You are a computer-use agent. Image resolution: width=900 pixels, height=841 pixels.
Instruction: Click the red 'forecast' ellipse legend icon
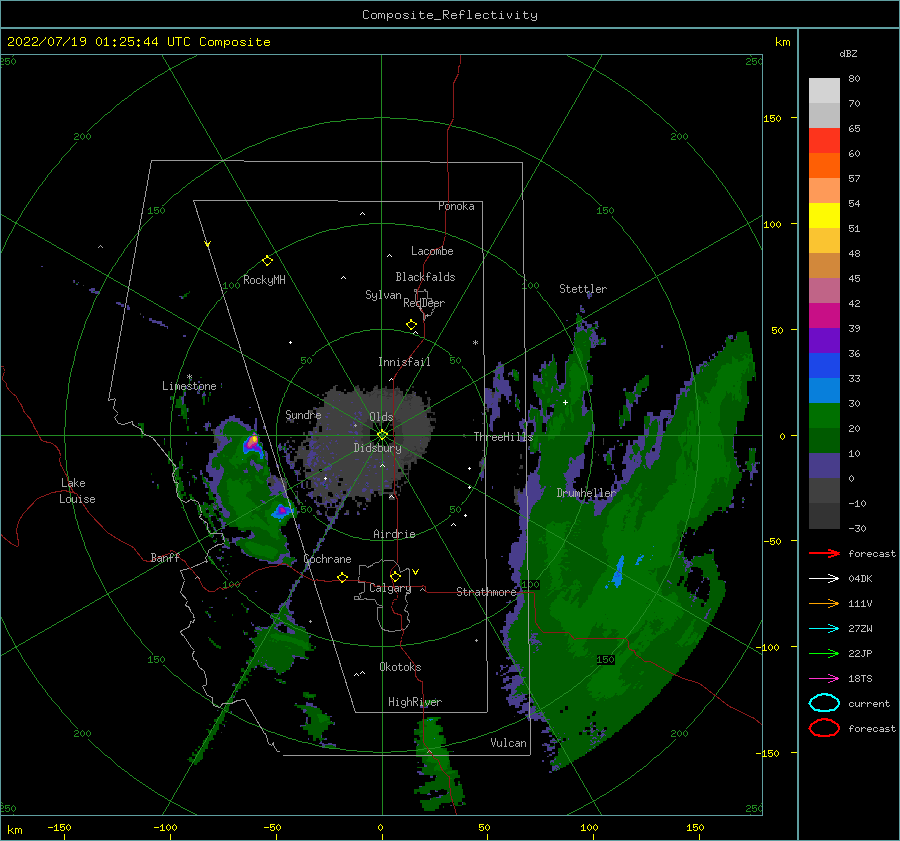(x=824, y=728)
